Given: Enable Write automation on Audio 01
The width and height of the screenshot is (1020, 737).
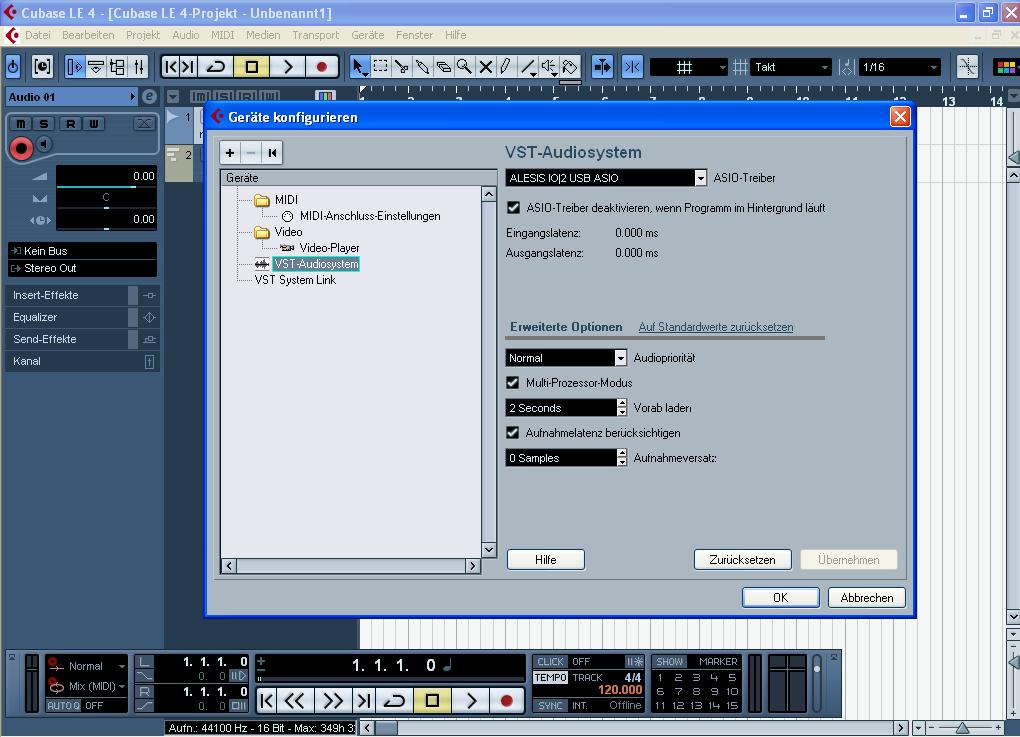Looking at the screenshot, I should pos(94,124).
